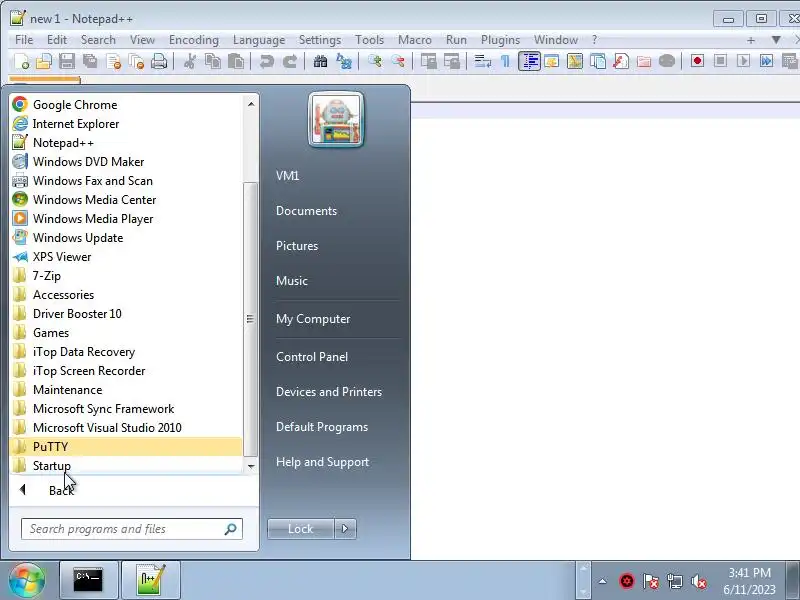Open Find with the binoculars icon
The width and height of the screenshot is (800, 600).
(x=320, y=61)
